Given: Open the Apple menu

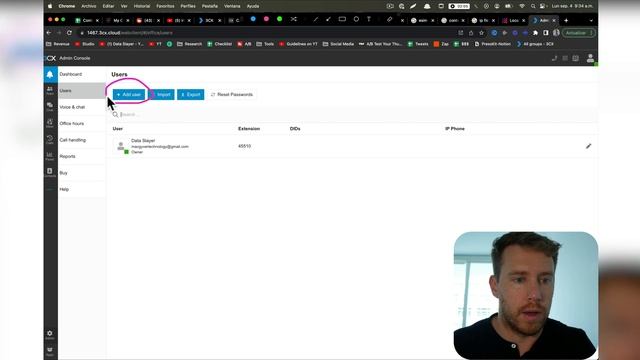Looking at the screenshot, I should point(50,6).
